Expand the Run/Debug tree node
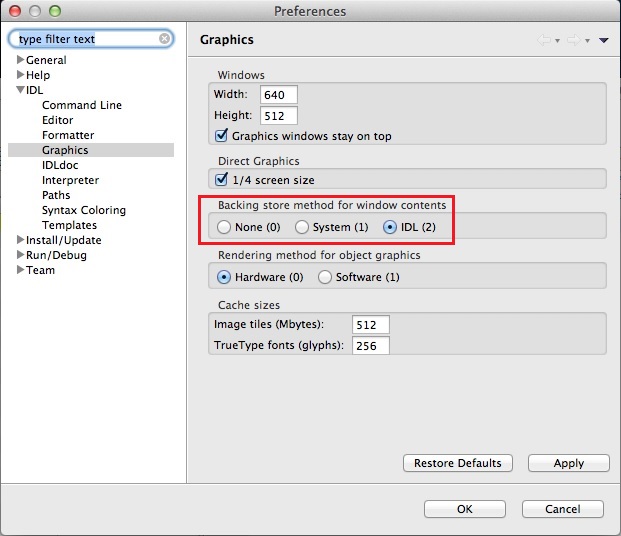Screen dimensions: 621x536 (20, 255)
